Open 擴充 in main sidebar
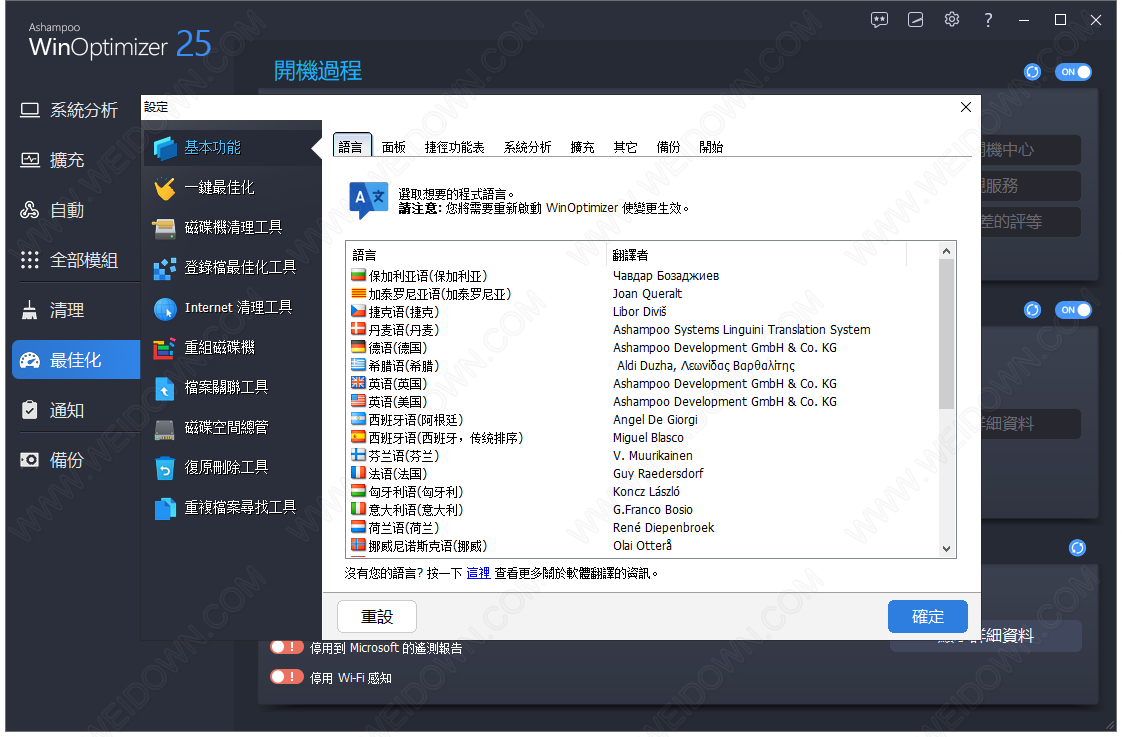The width and height of the screenshot is (1122, 737). 75,160
